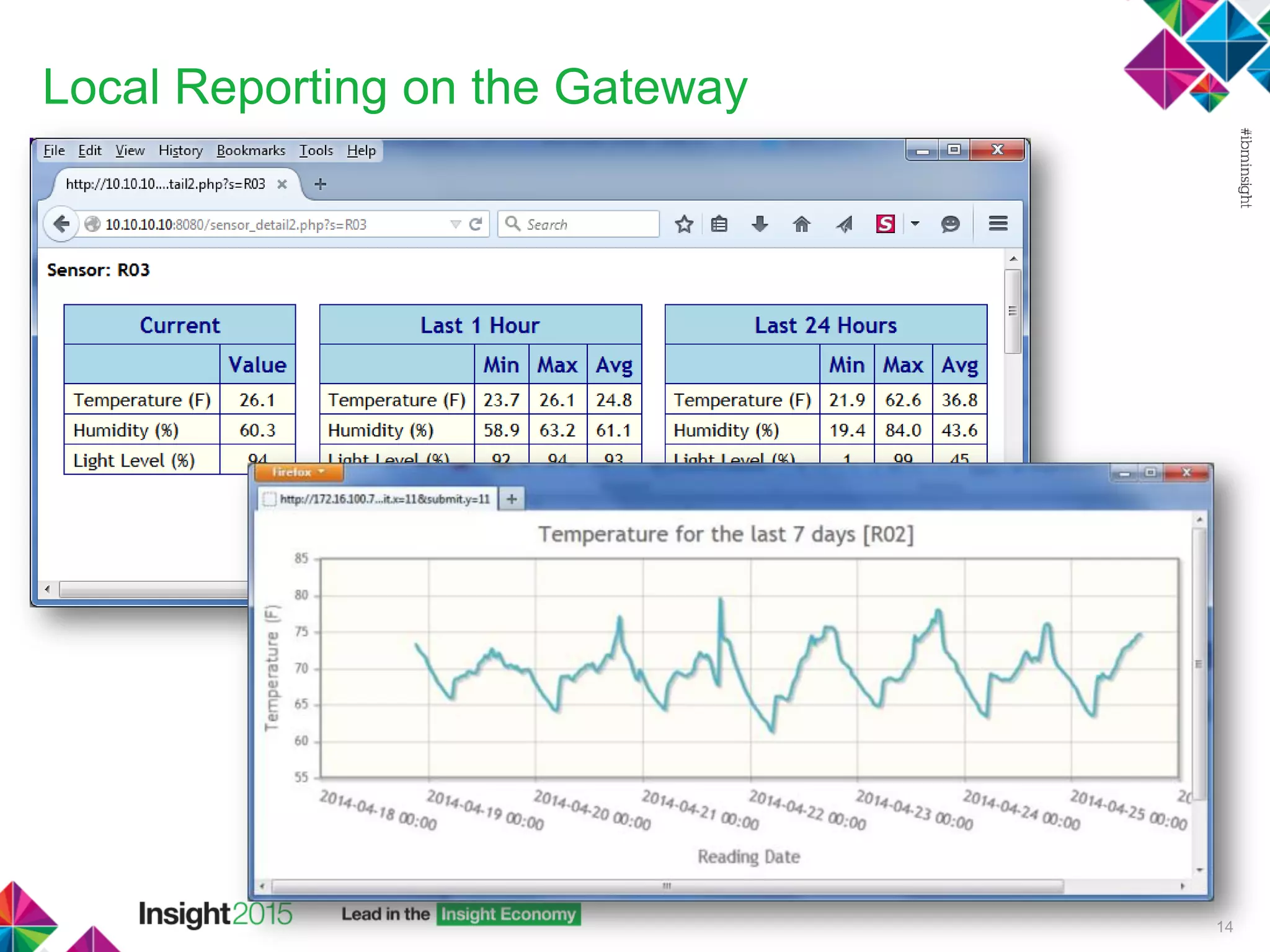This screenshot has height=952, width=1270.
Task: Open the Help menu
Action: (361, 151)
